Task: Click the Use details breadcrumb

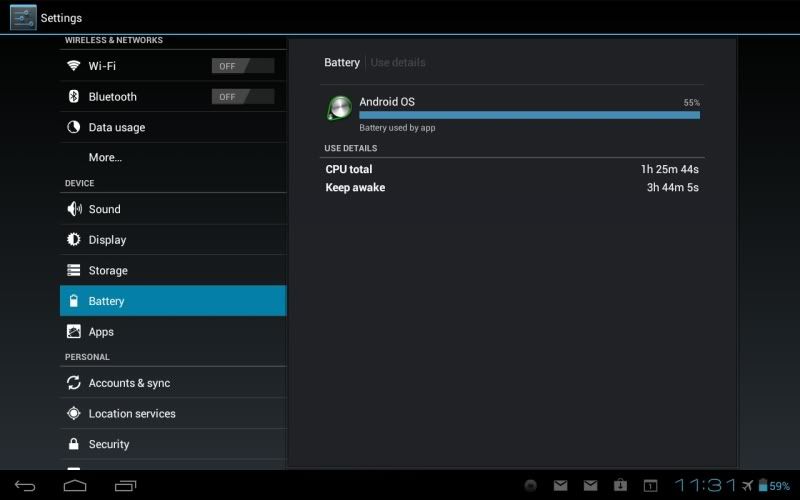Action: pos(398,62)
